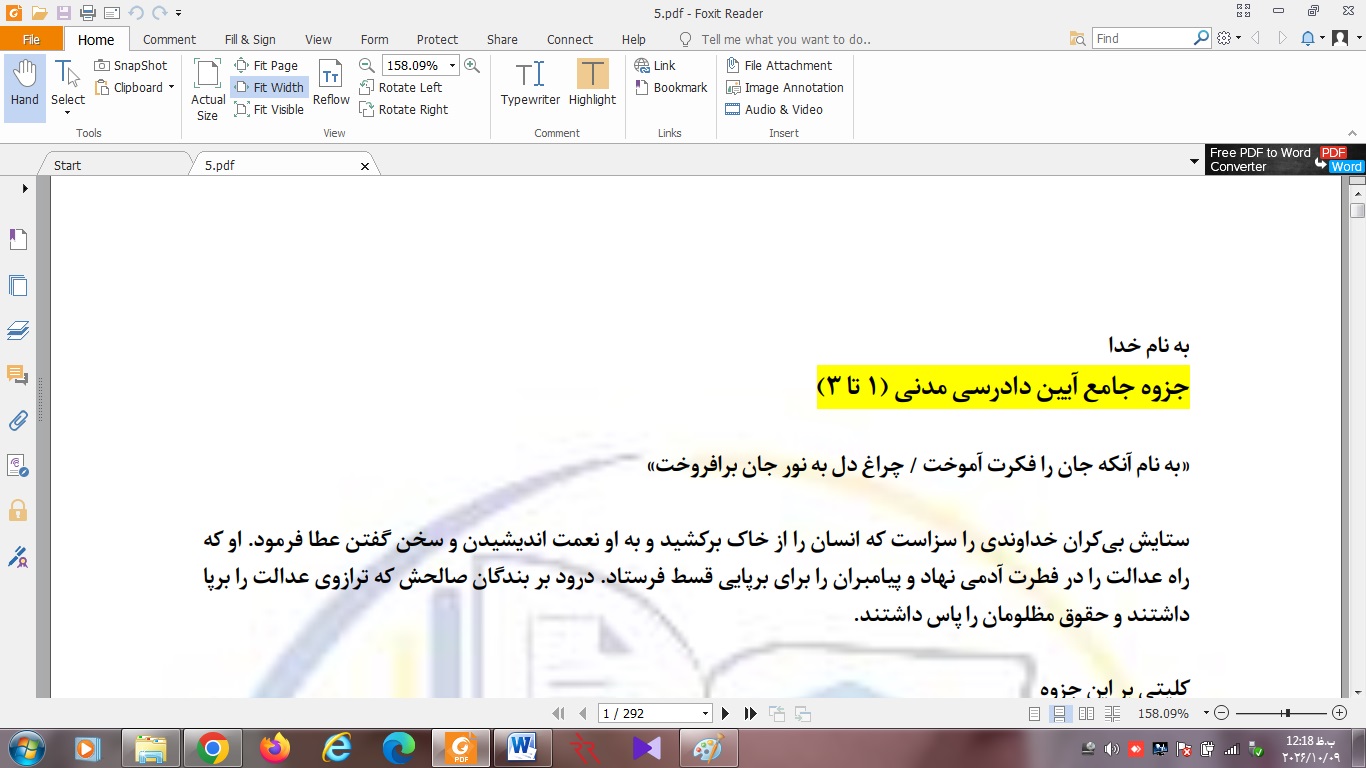
Task: Insert a File Attachment
Action: click(x=778, y=65)
